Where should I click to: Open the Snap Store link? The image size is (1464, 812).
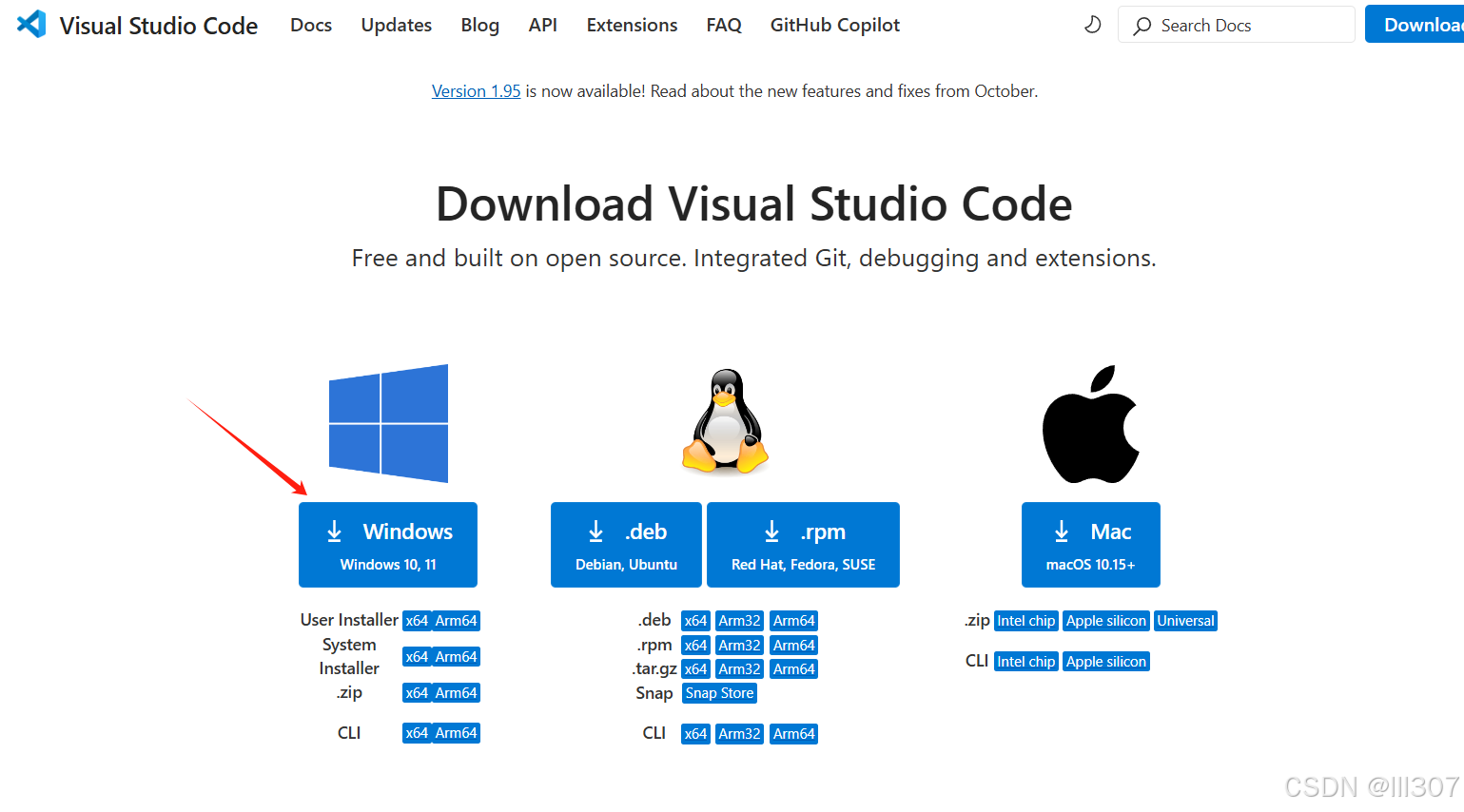pos(720,693)
